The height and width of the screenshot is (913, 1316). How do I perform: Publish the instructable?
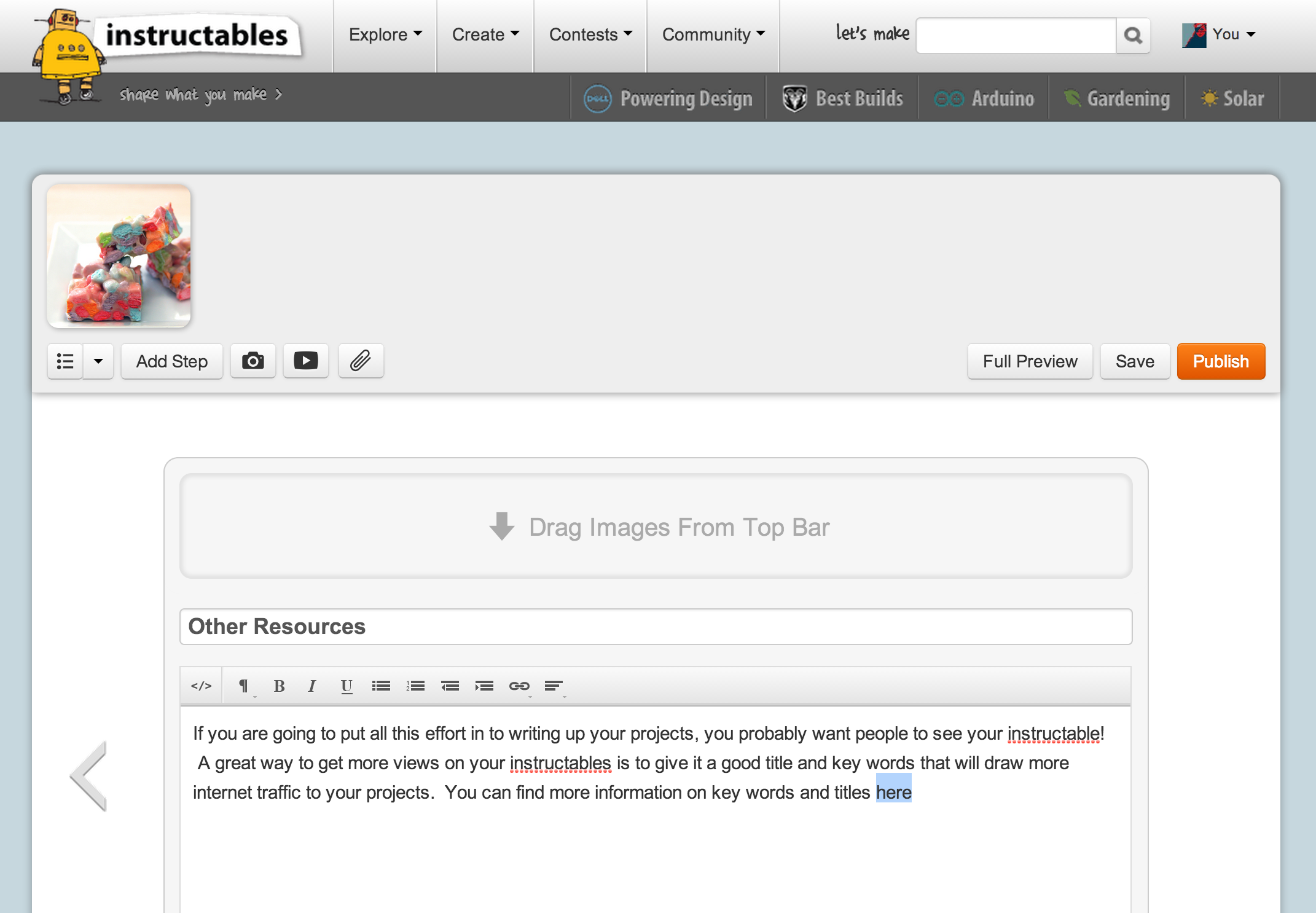coord(1220,361)
